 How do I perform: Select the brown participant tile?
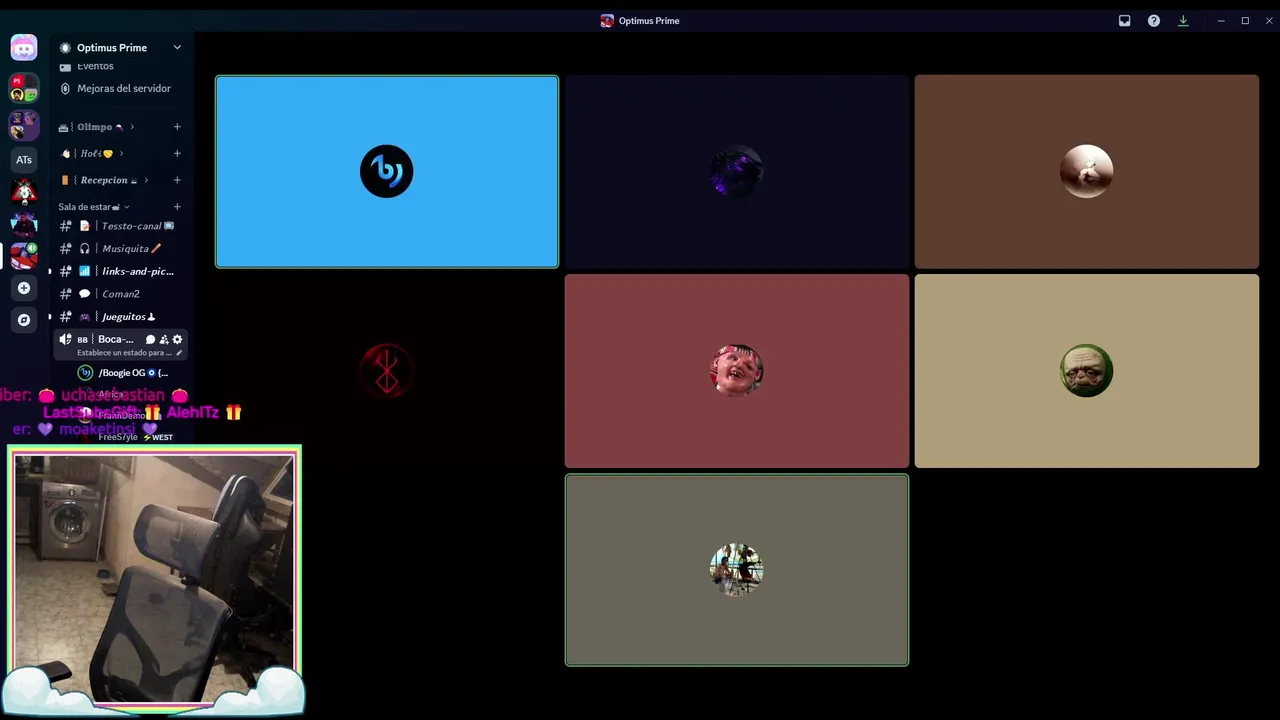click(x=1087, y=172)
